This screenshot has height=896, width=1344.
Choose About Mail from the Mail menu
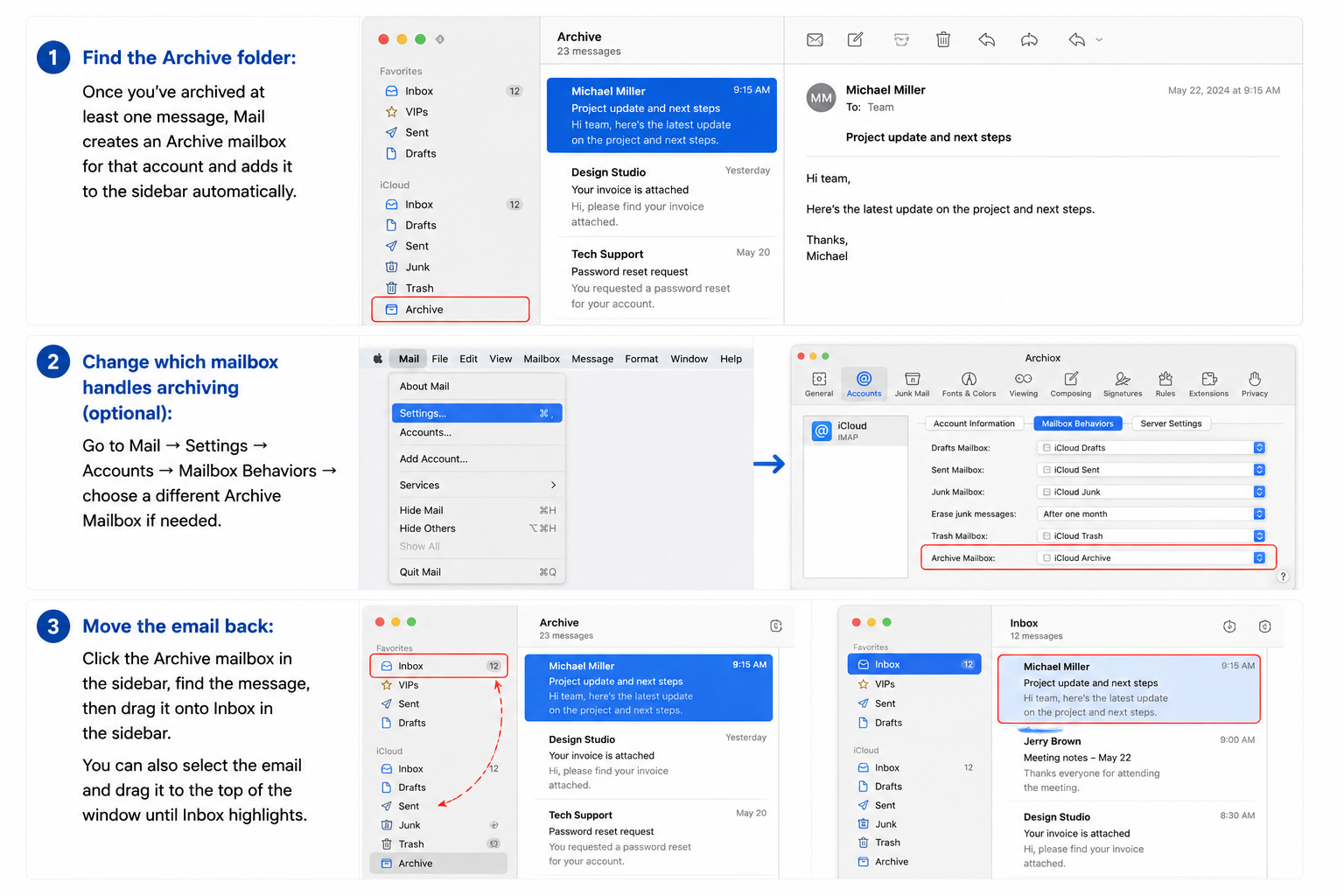[x=477, y=386]
